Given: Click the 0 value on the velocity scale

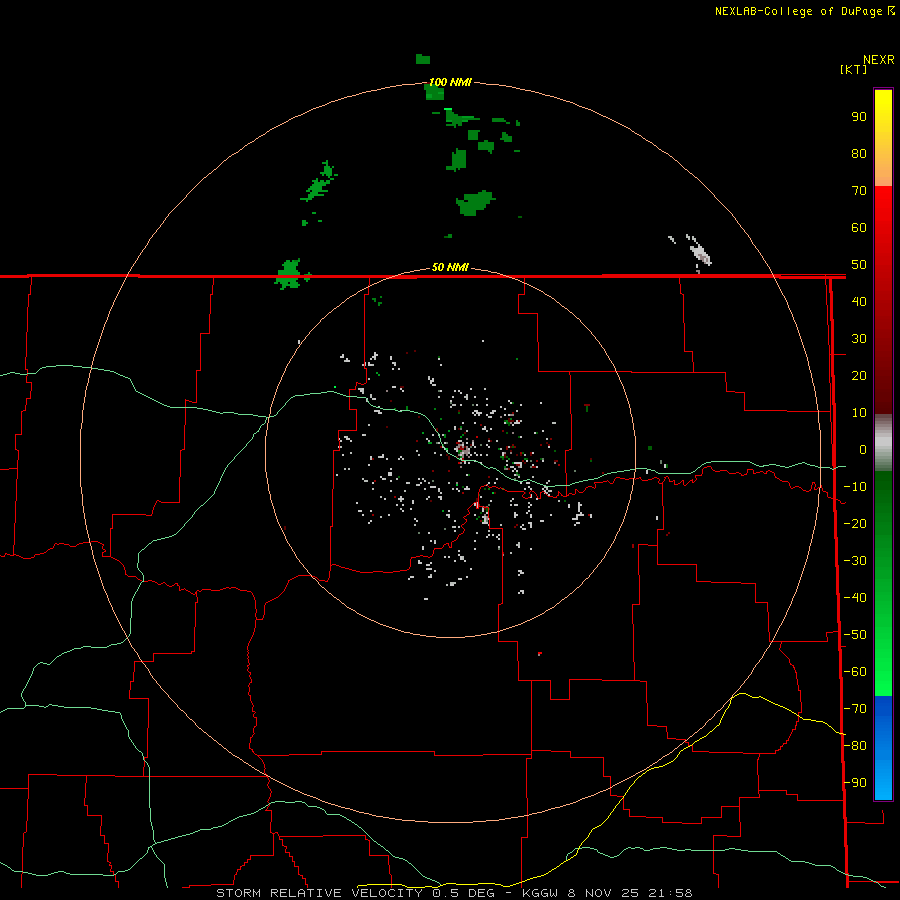Looking at the screenshot, I should pyautogui.click(x=863, y=449).
